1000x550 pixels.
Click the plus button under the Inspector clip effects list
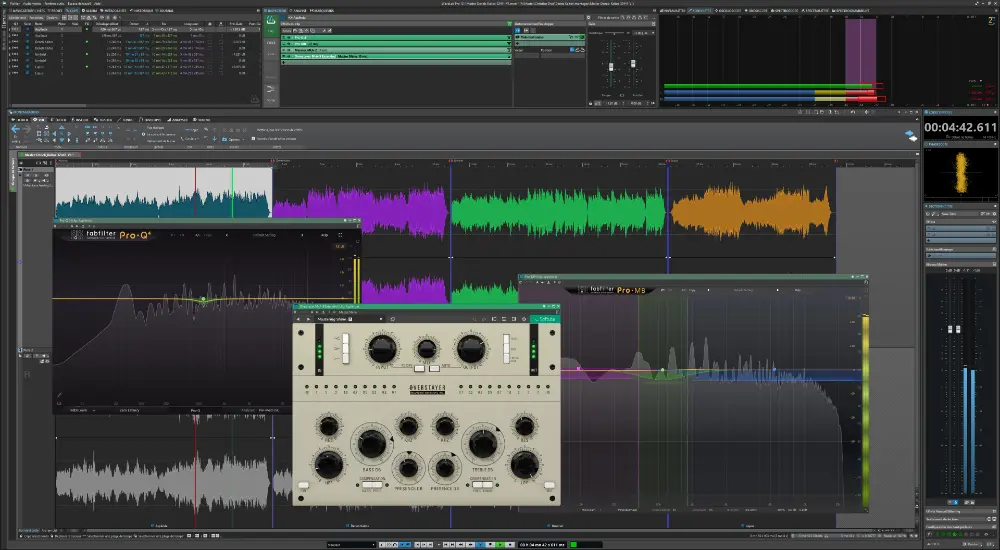pos(283,63)
